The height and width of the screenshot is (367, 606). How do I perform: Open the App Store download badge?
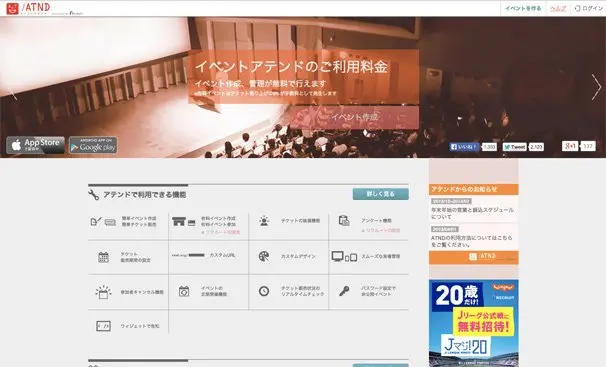click(x=35, y=145)
